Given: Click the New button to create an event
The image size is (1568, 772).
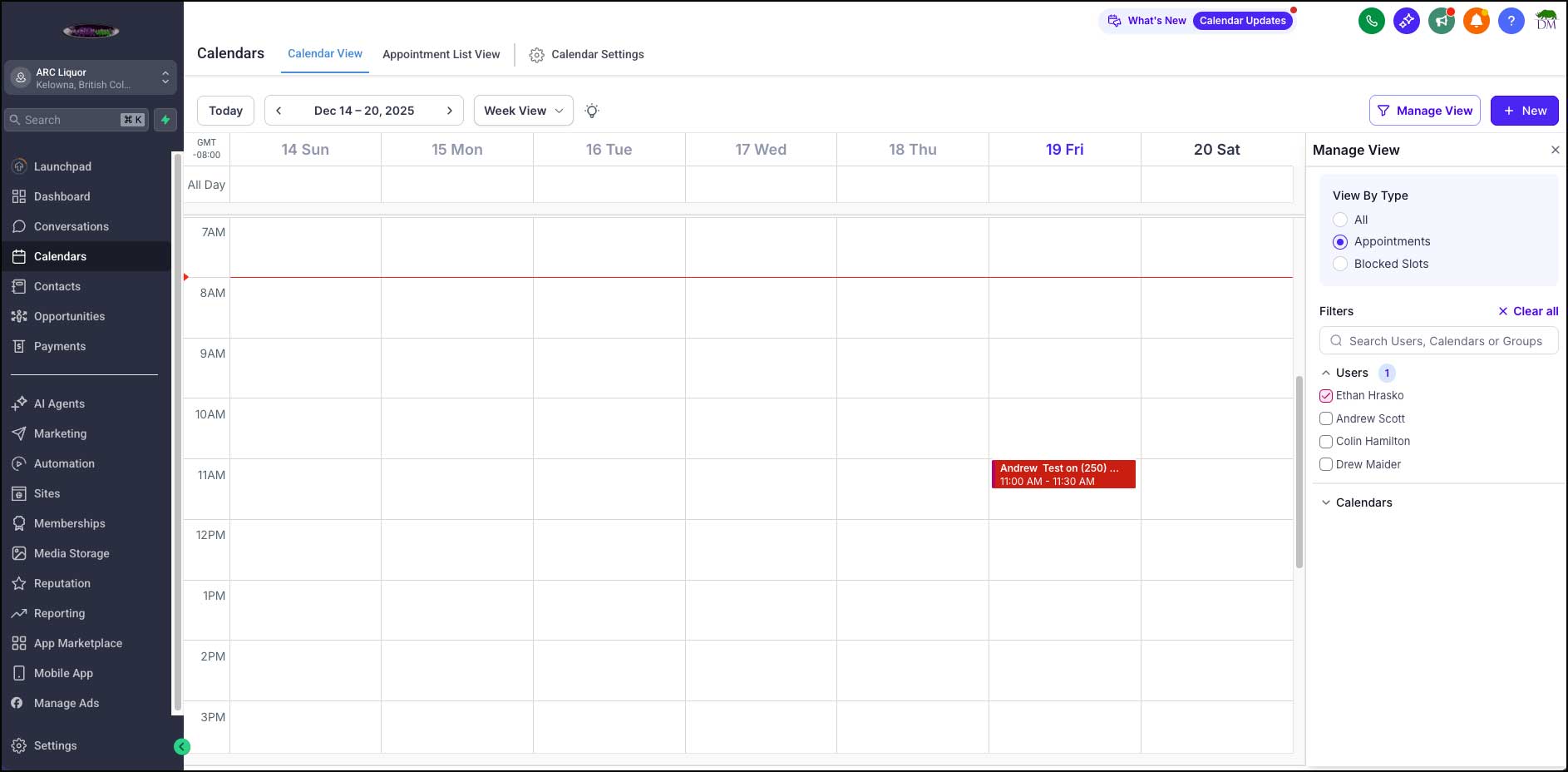Looking at the screenshot, I should pos(1524,110).
